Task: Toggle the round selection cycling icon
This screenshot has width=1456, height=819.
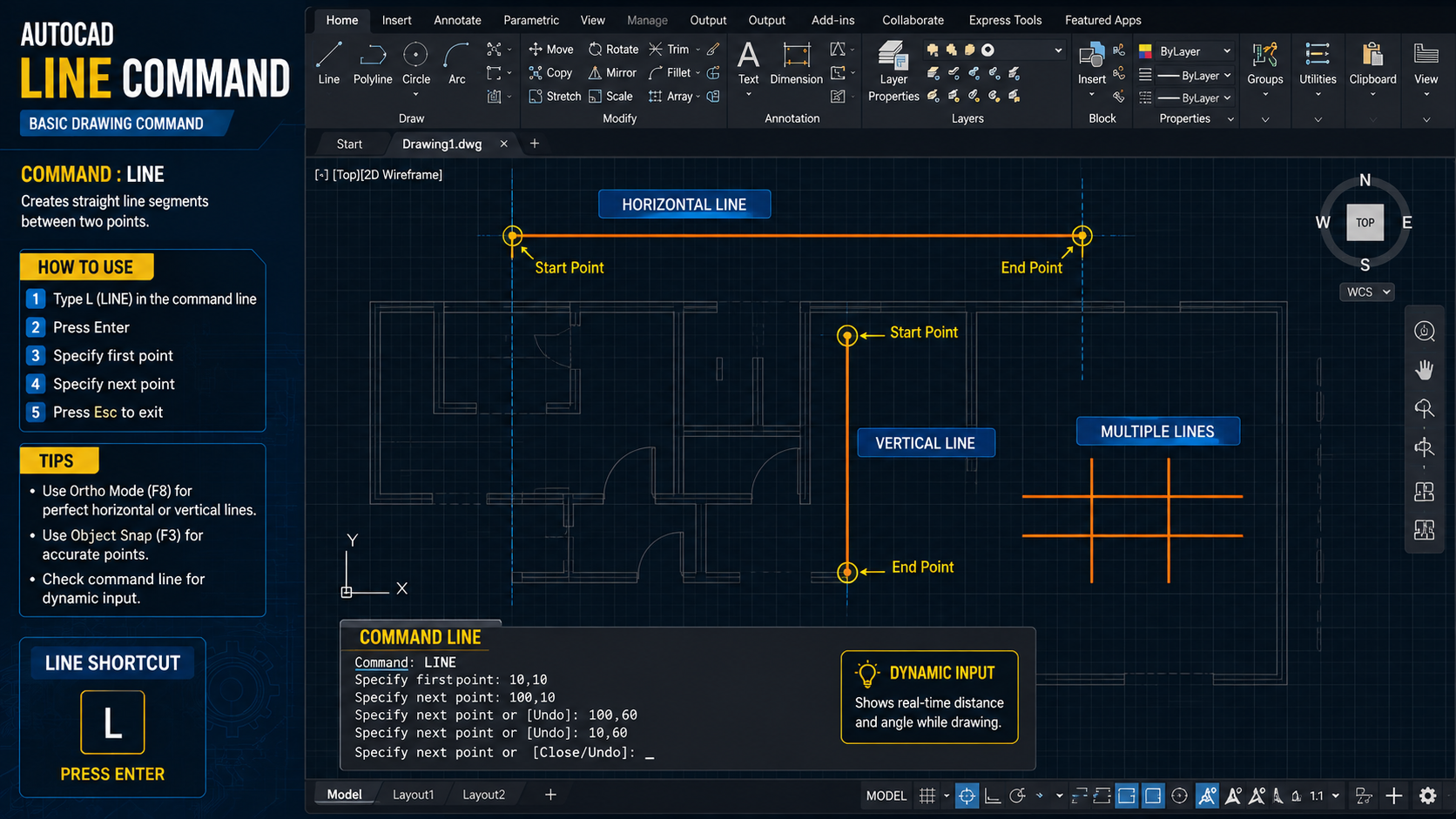Action: (1179, 796)
